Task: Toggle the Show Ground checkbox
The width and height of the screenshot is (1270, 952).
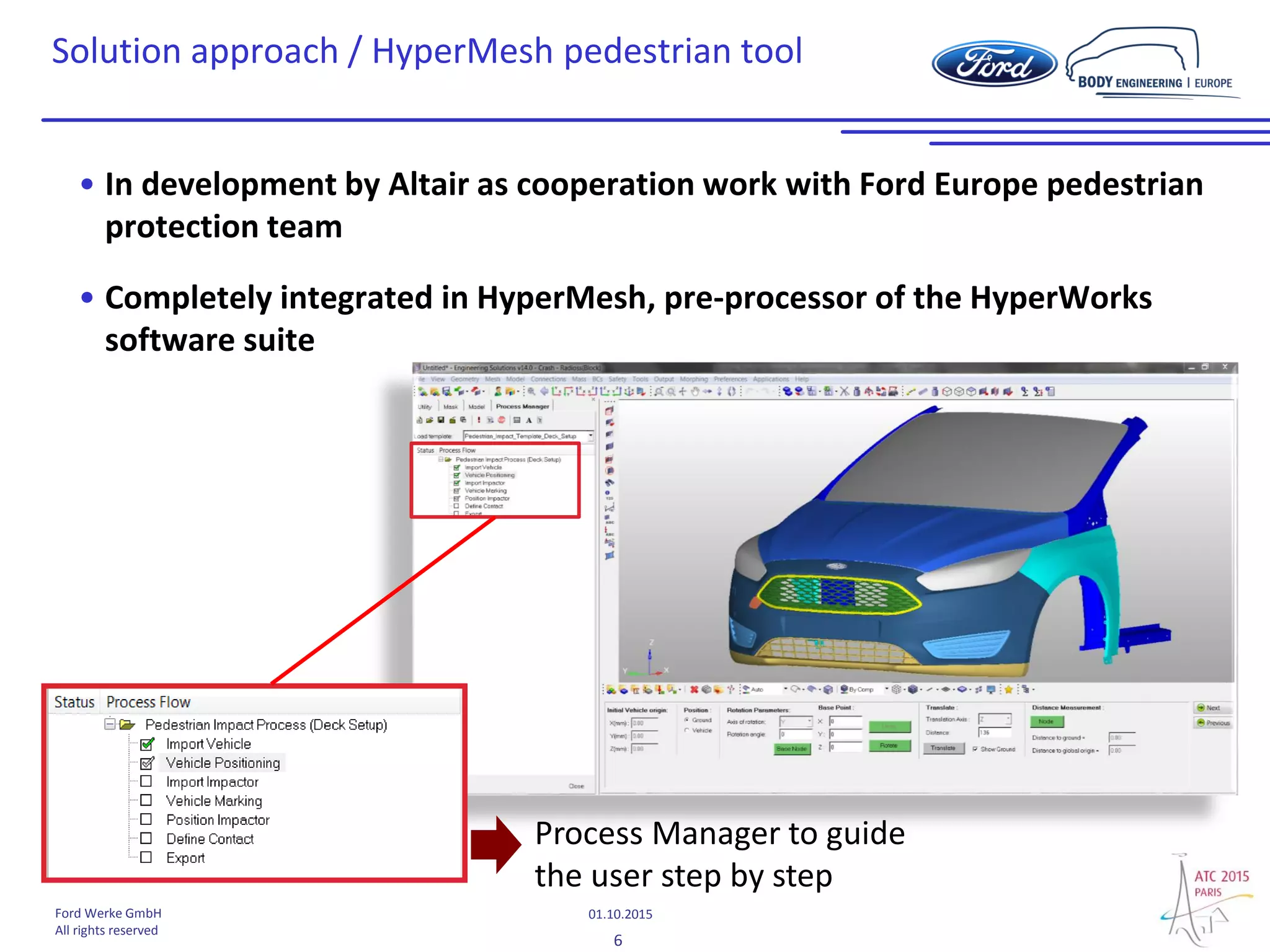Action: (x=975, y=749)
